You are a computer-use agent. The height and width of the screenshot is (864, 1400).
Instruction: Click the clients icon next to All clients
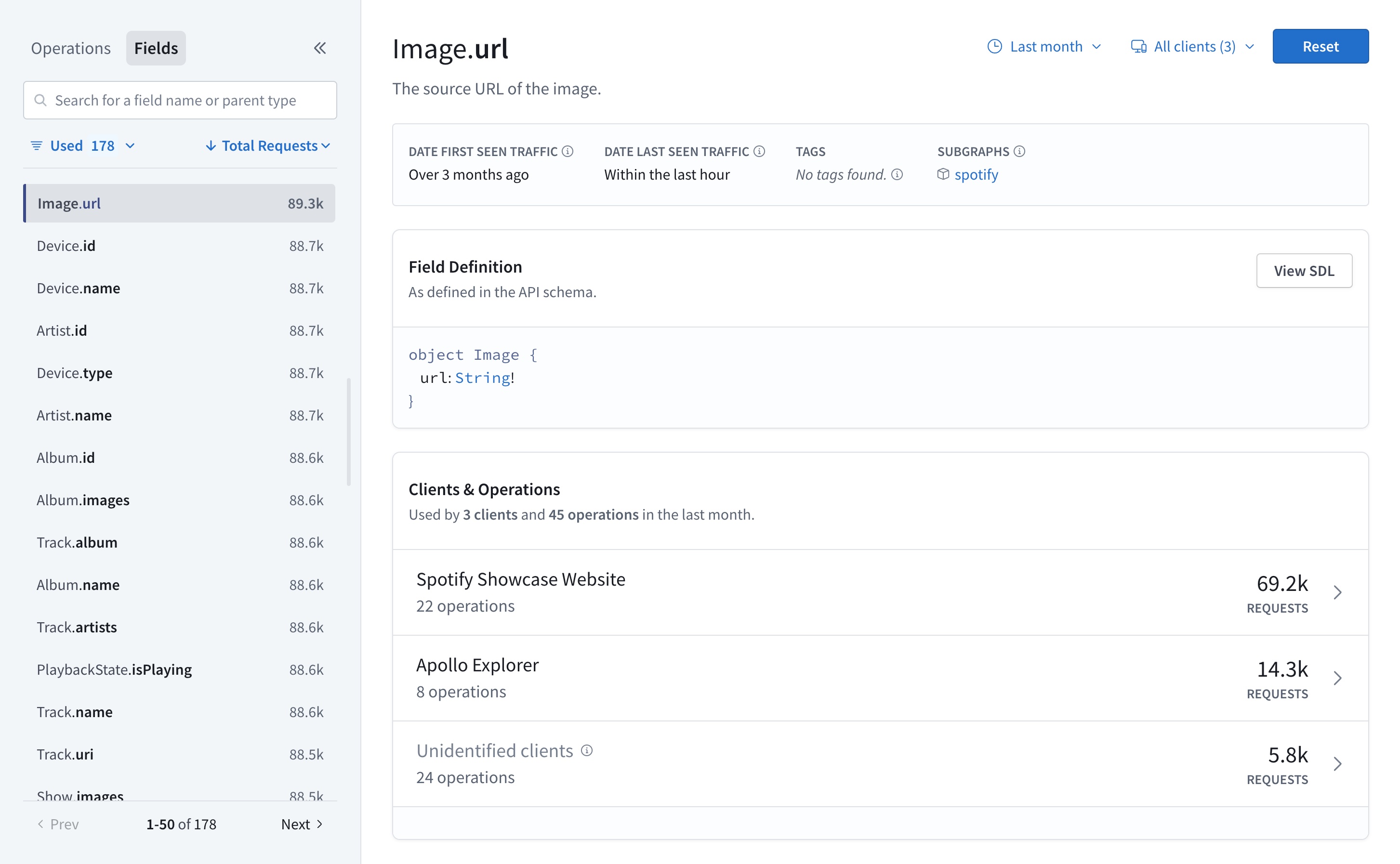click(1138, 46)
